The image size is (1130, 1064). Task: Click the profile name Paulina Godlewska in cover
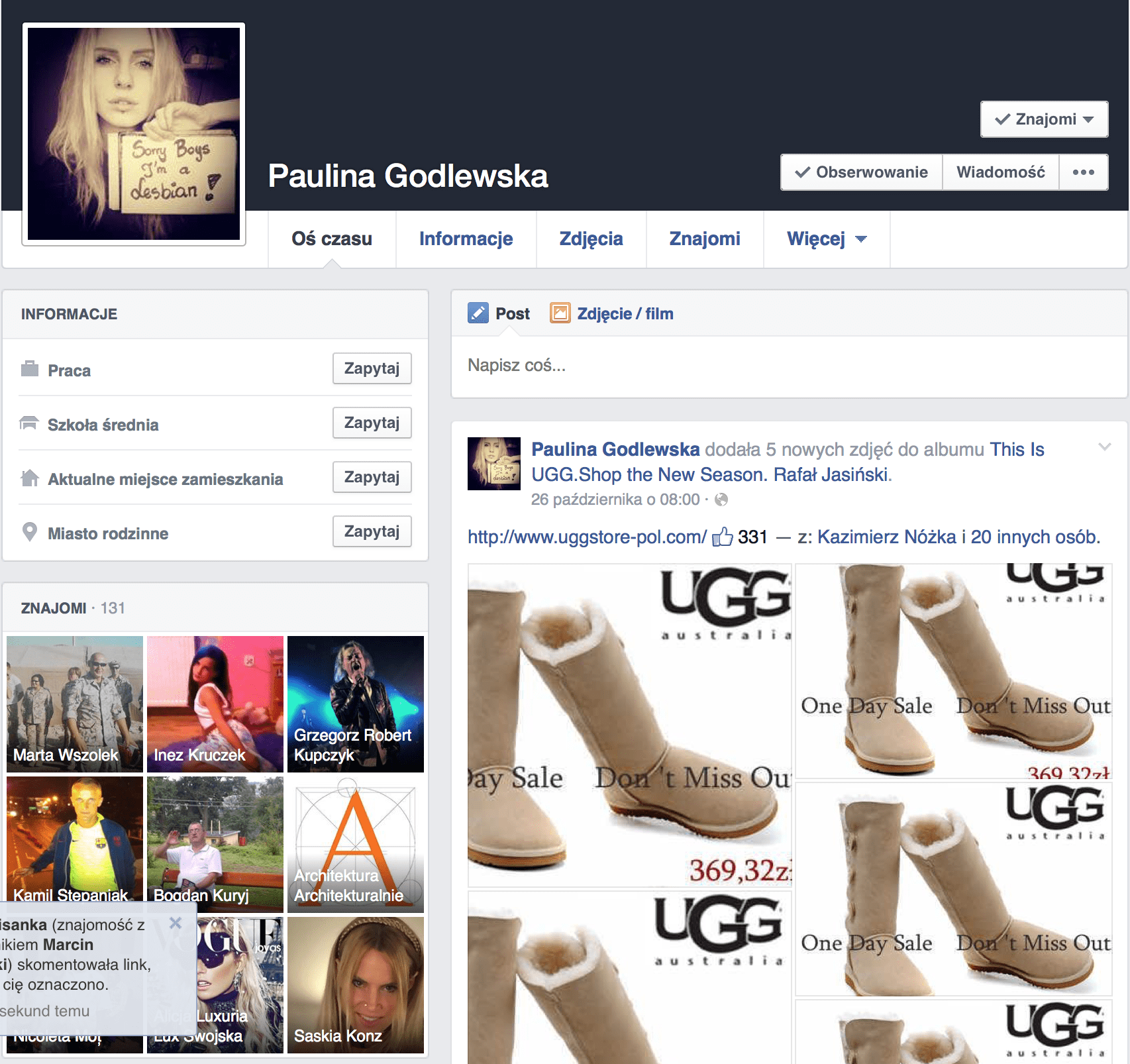tap(408, 176)
